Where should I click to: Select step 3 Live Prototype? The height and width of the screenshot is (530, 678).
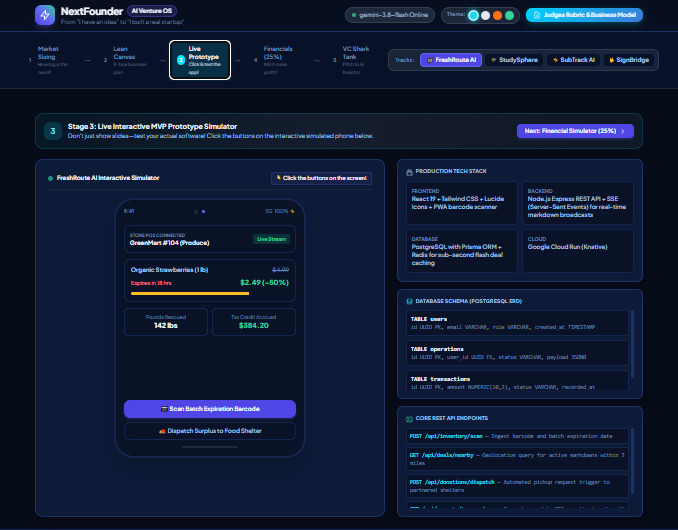[x=200, y=60]
